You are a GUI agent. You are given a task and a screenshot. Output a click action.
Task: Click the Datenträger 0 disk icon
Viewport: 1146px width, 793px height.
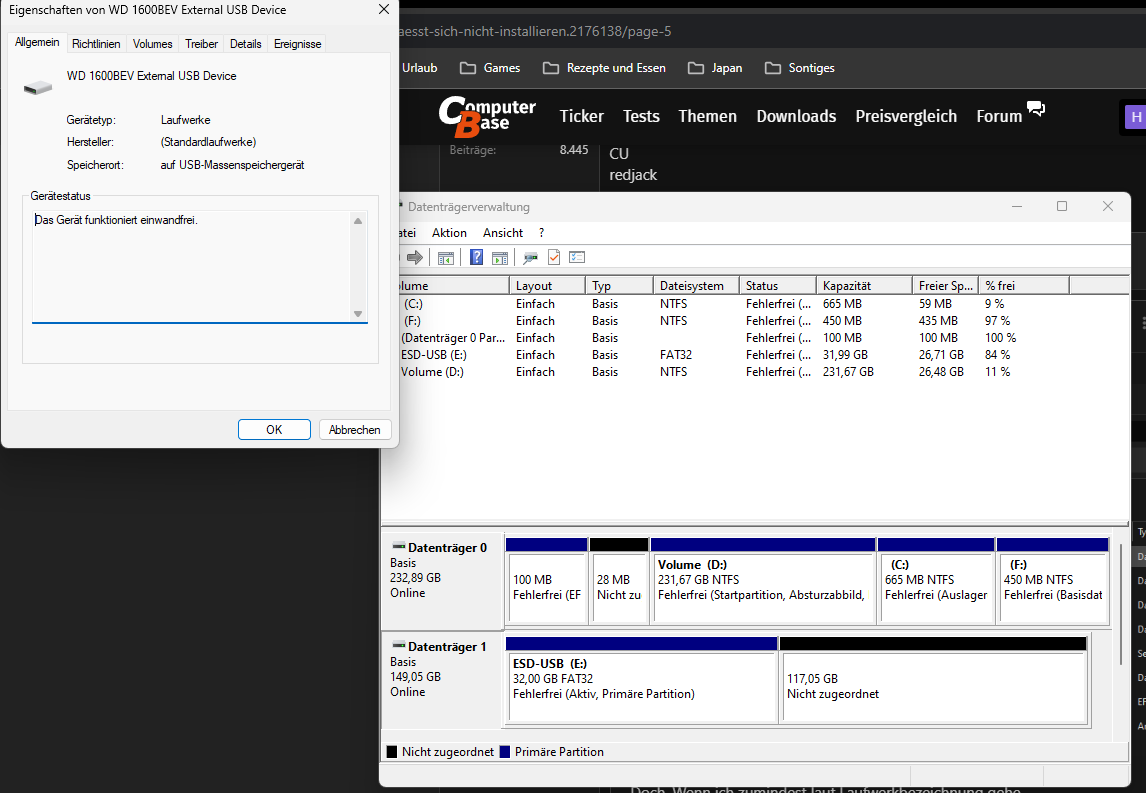pos(398,547)
